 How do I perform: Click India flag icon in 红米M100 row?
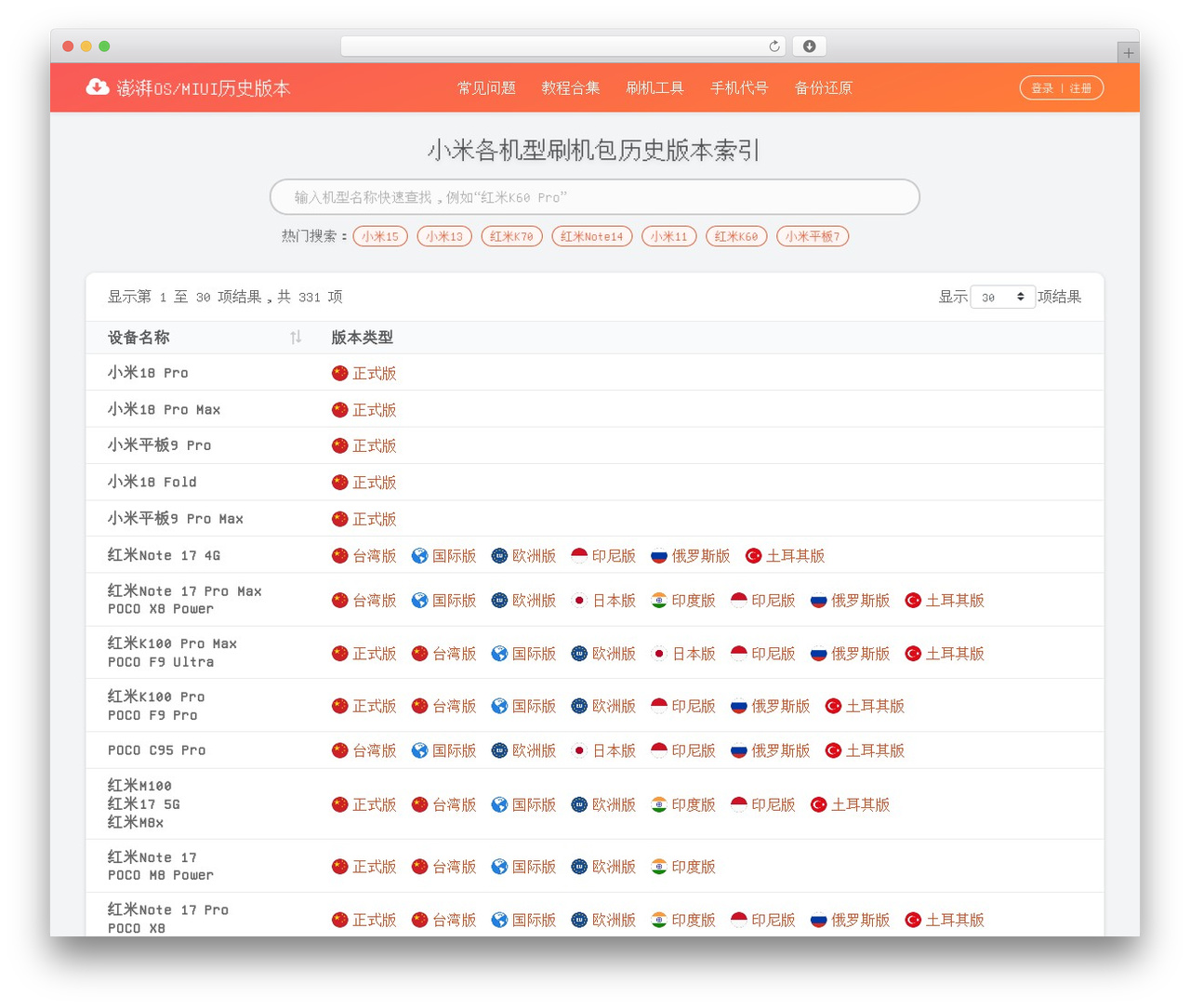(x=660, y=804)
